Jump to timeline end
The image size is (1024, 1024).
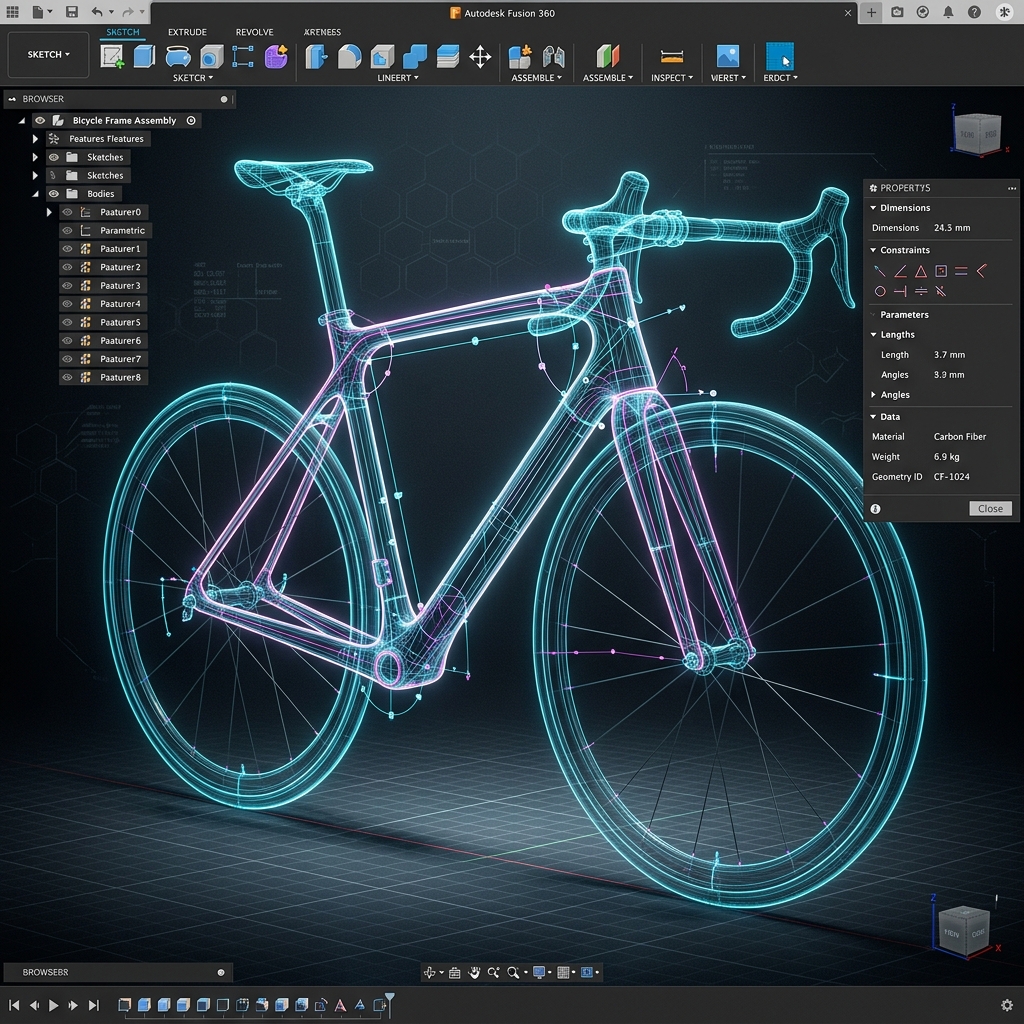[x=93, y=1005]
